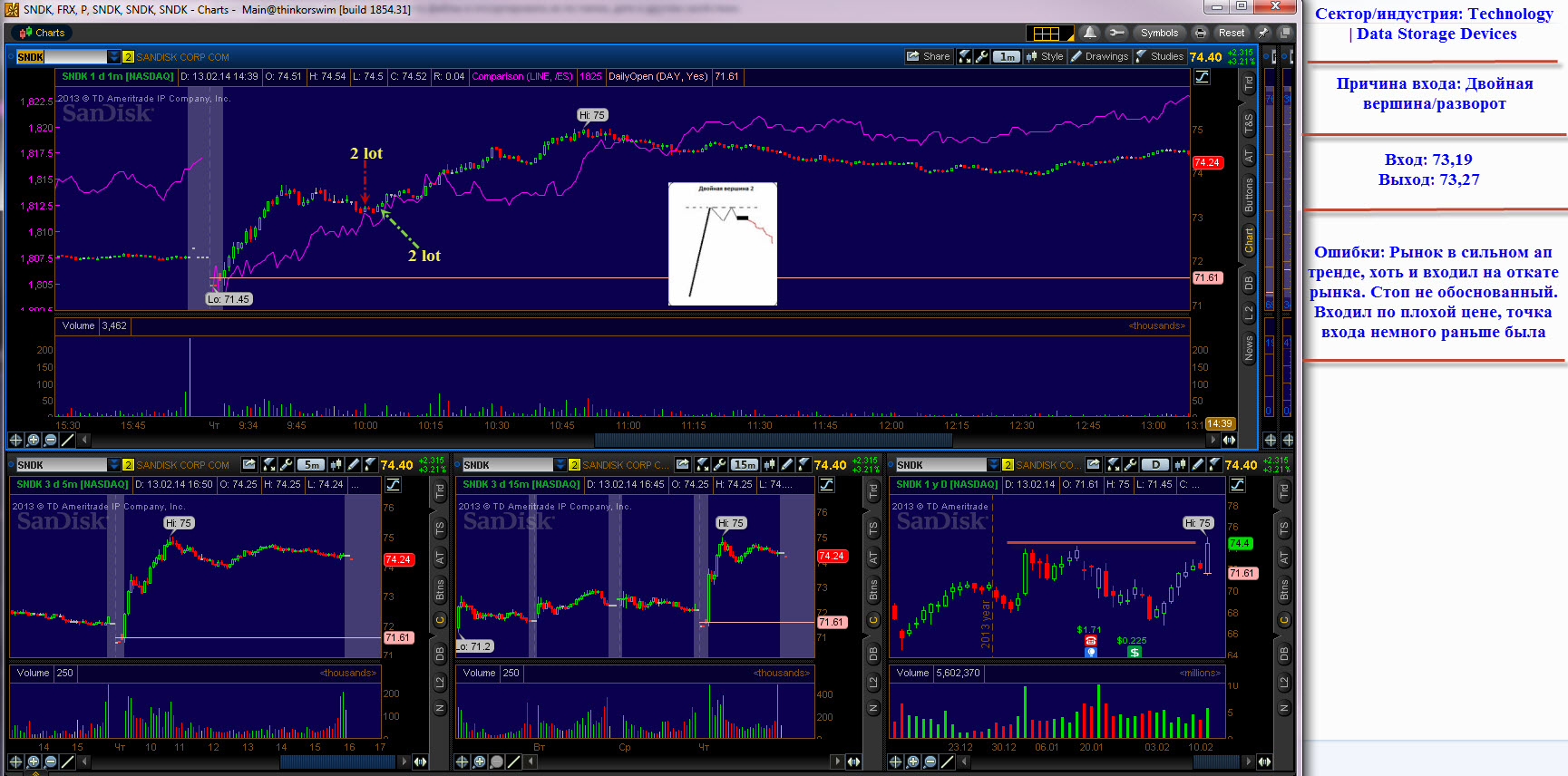Select the Chart side tab
This screenshot has width=1568, height=776.
[x=1249, y=240]
